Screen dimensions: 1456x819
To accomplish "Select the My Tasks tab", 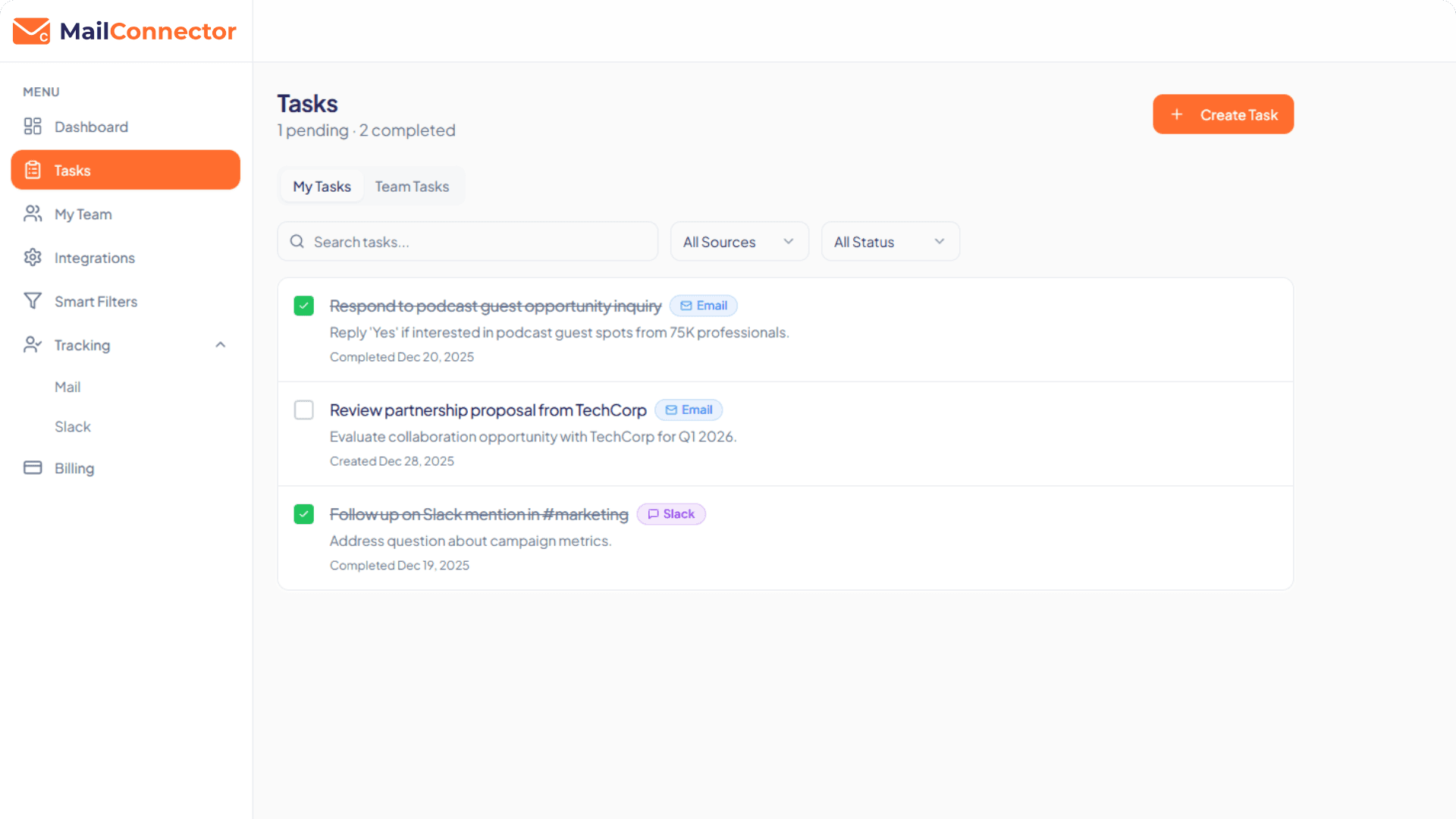I will (322, 186).
